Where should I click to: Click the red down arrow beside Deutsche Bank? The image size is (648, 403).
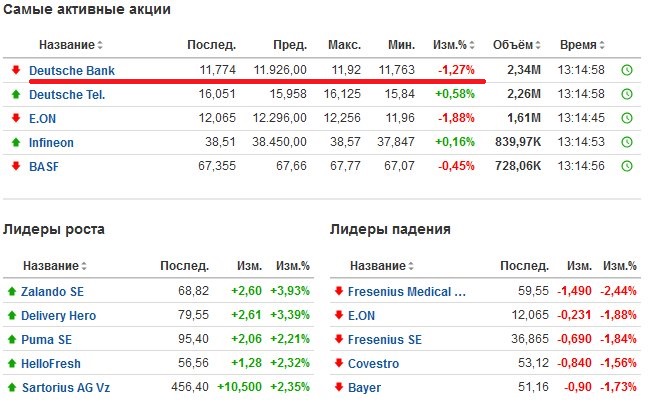(x=16, y=70)
